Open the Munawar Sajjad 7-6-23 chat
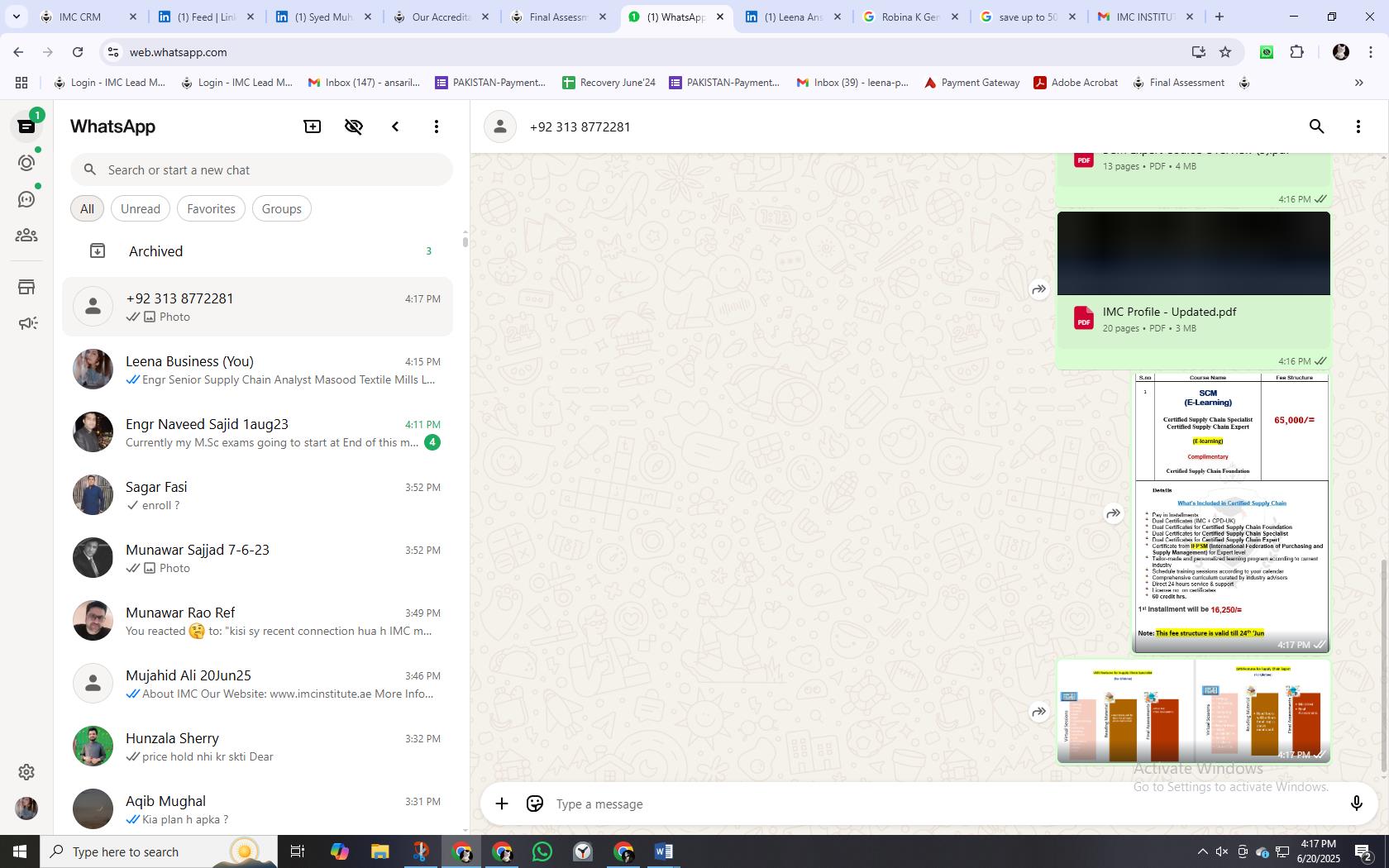The height and width of the screenshot is (868, 1389). coord(257,558)
